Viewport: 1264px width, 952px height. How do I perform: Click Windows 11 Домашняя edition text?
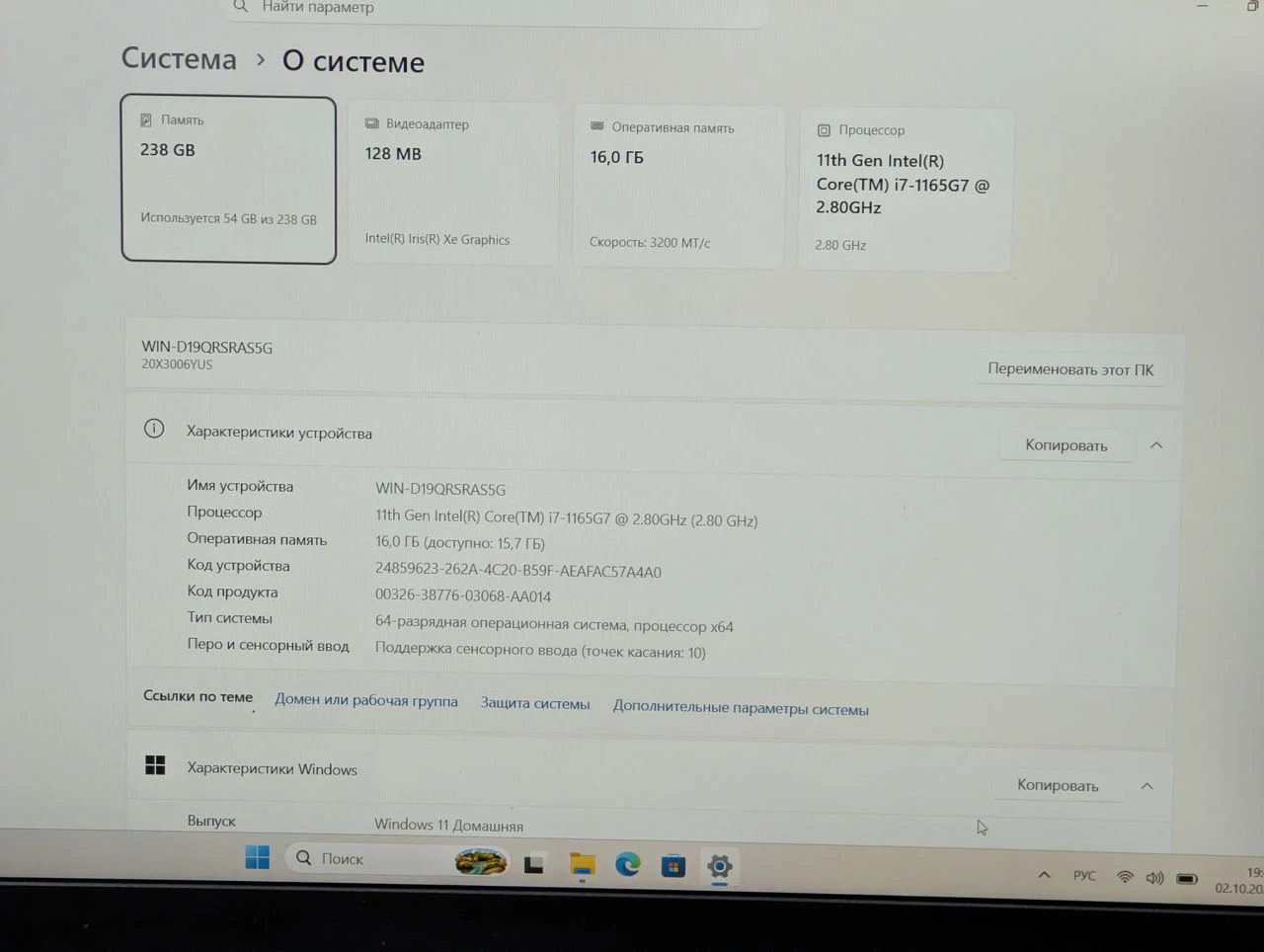click(449, 825)
